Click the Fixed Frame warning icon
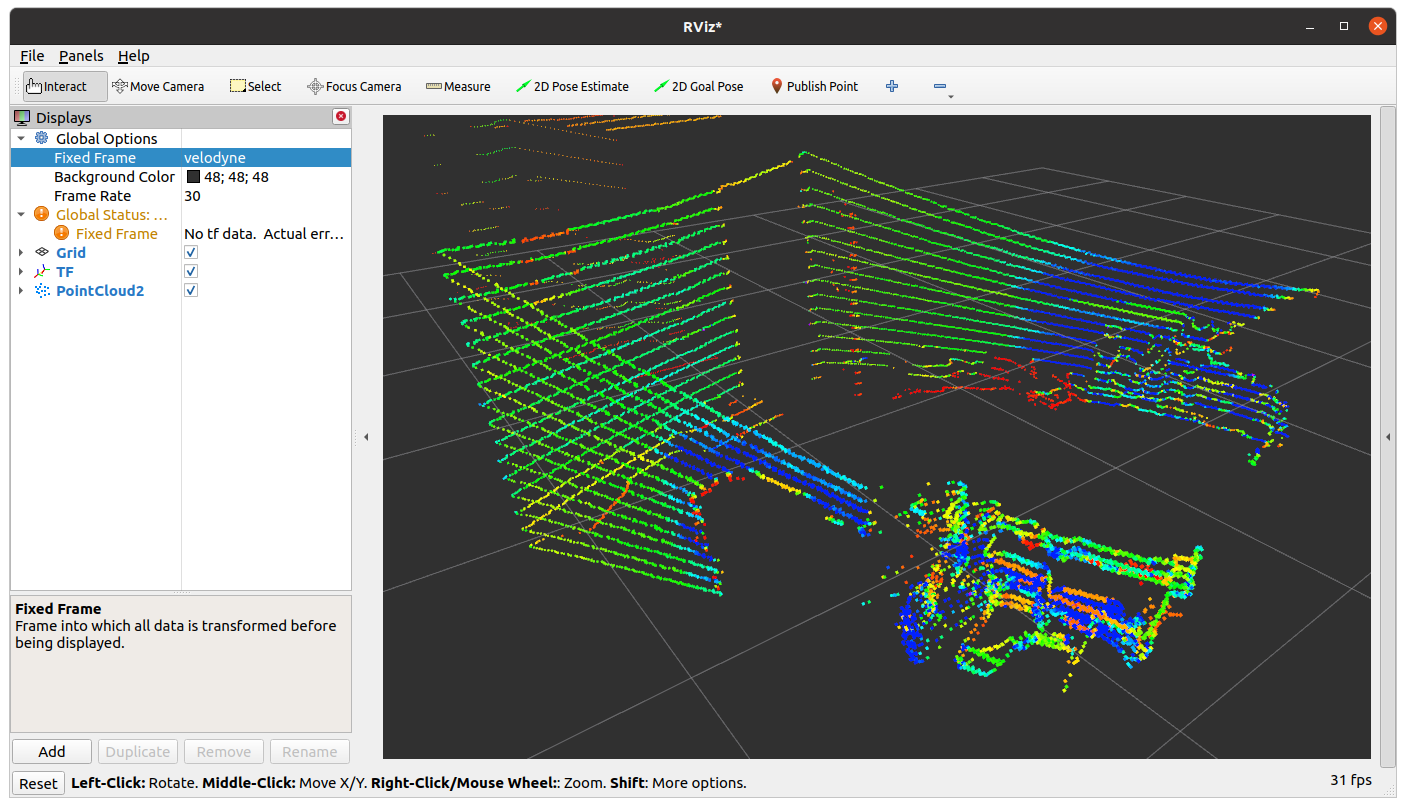Image resolution: width=1406 pixels, height=807 pixels. click(61, 233)
